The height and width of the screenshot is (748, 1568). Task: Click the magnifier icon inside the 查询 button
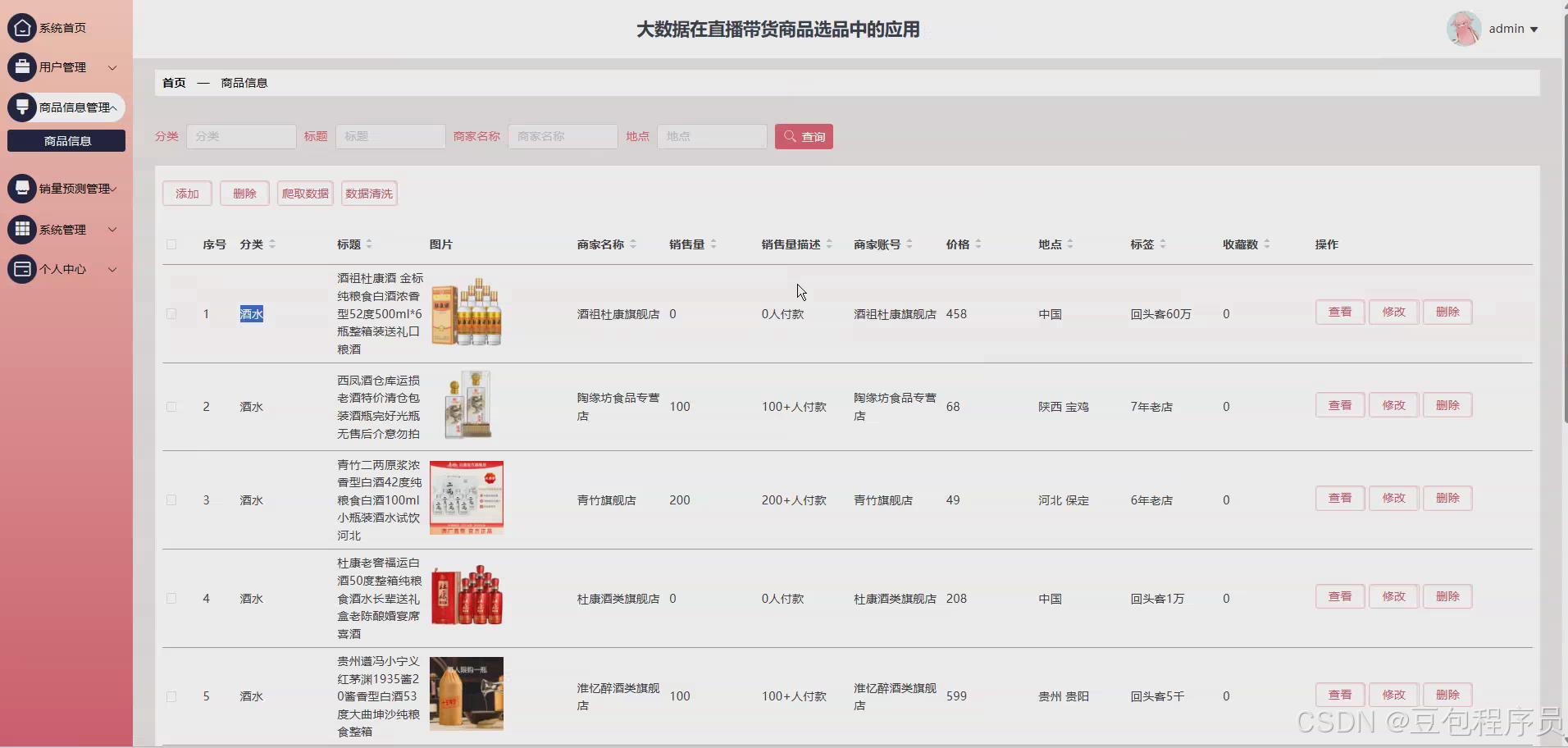coord(789,136)
